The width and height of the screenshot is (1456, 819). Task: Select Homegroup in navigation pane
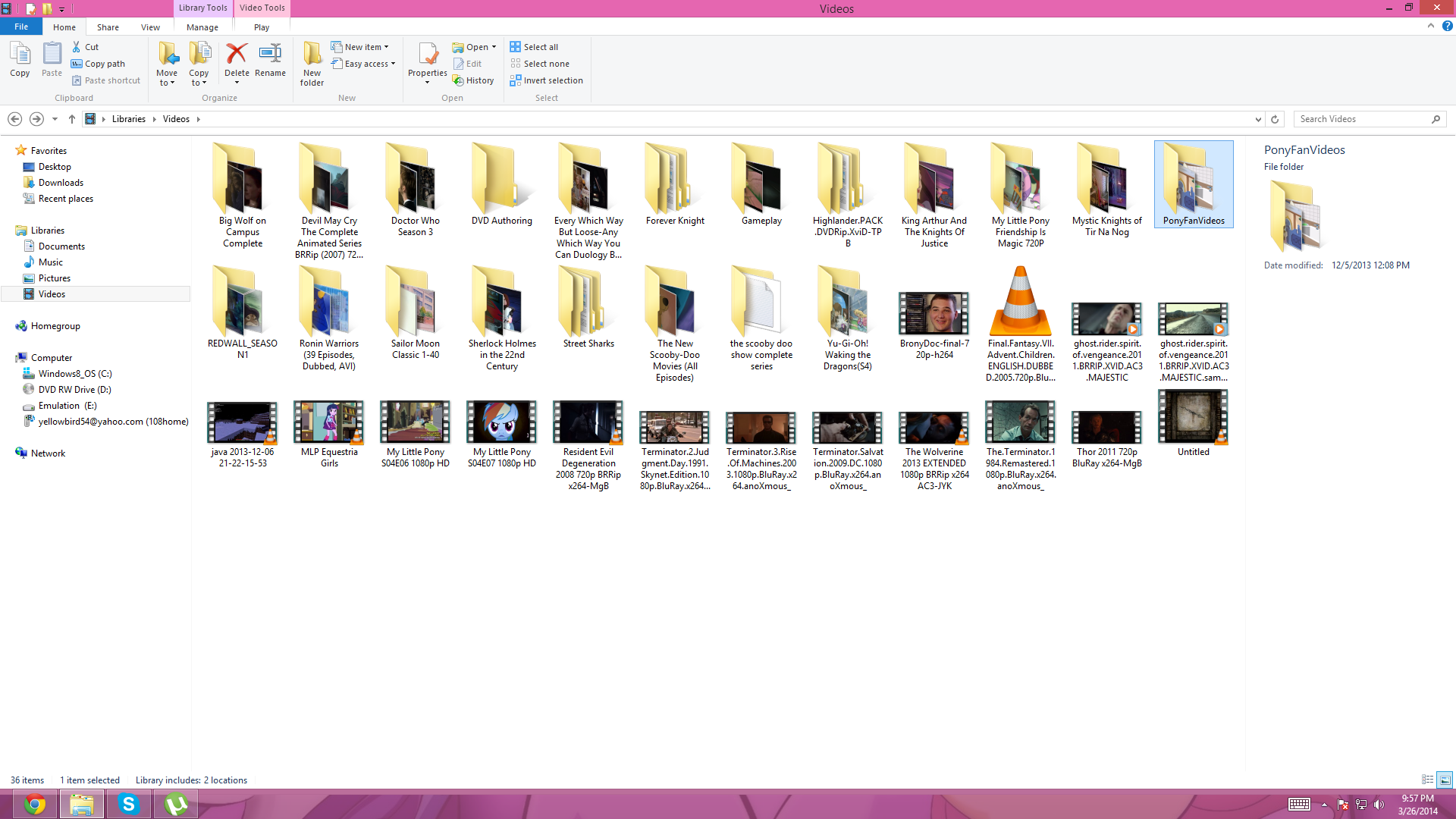(55, 326)
